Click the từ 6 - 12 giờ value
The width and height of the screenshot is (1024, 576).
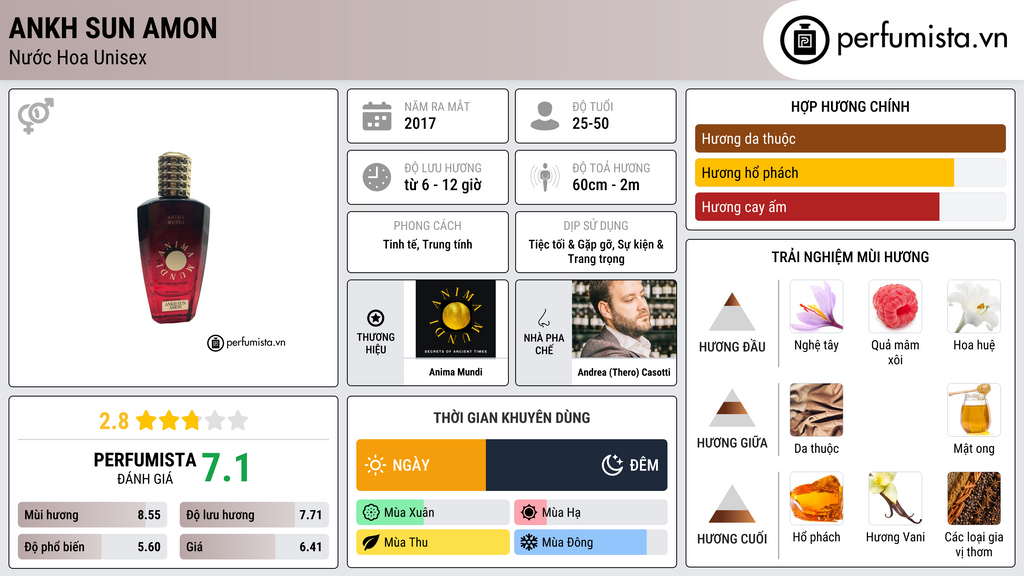pos(443,185)
